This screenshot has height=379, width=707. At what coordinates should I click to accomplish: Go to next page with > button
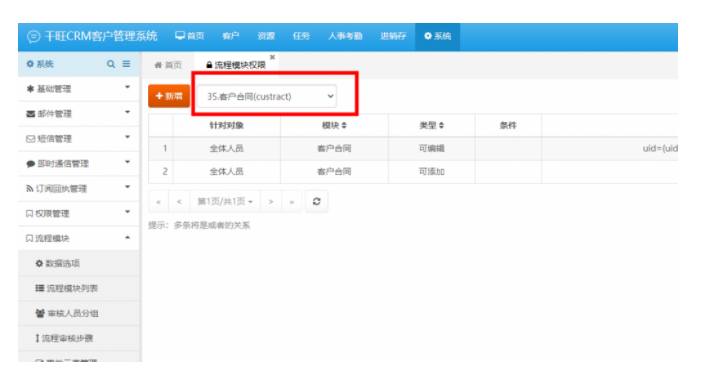coord(271,201)
